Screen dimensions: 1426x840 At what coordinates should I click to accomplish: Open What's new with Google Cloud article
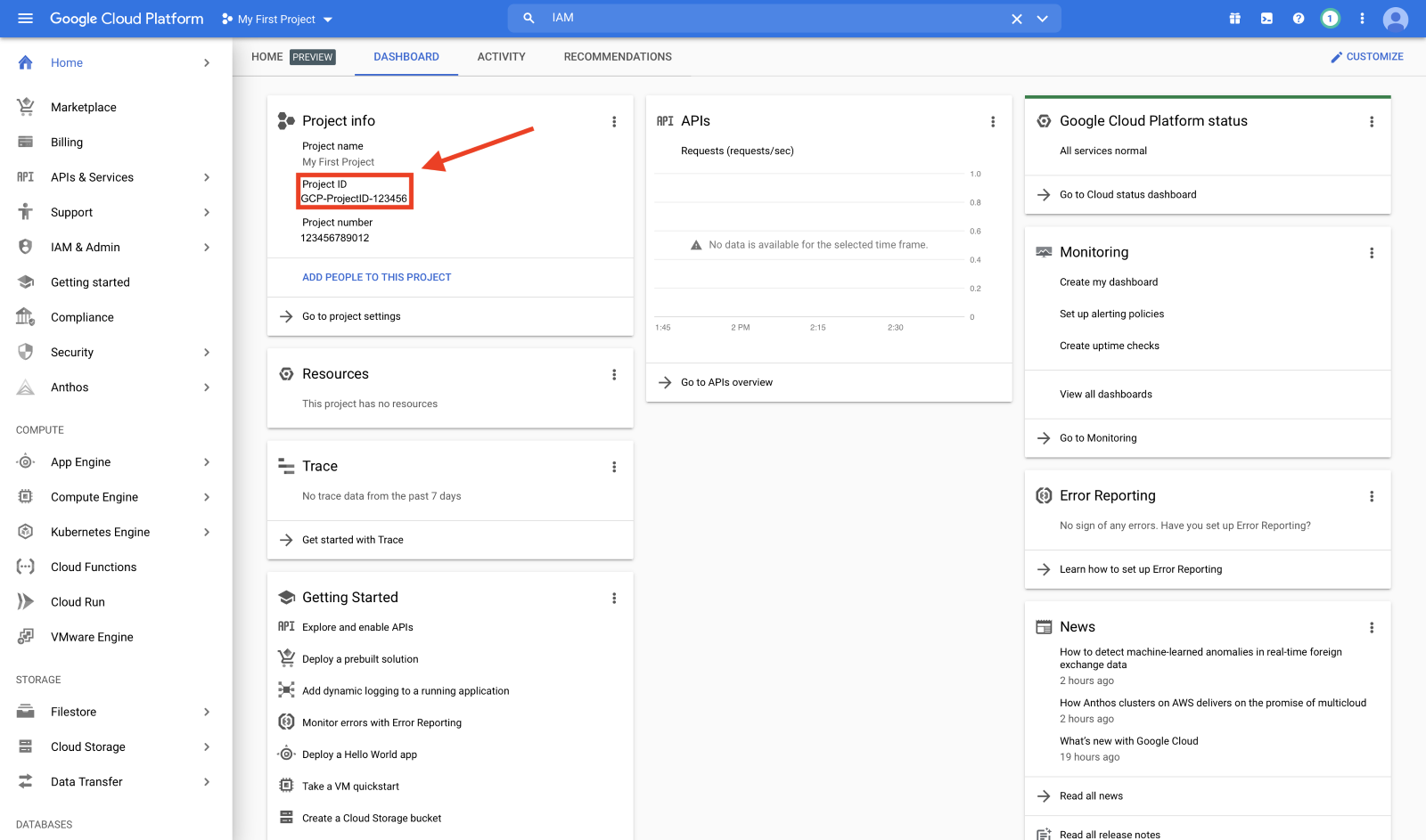(x=1128, y=741)
